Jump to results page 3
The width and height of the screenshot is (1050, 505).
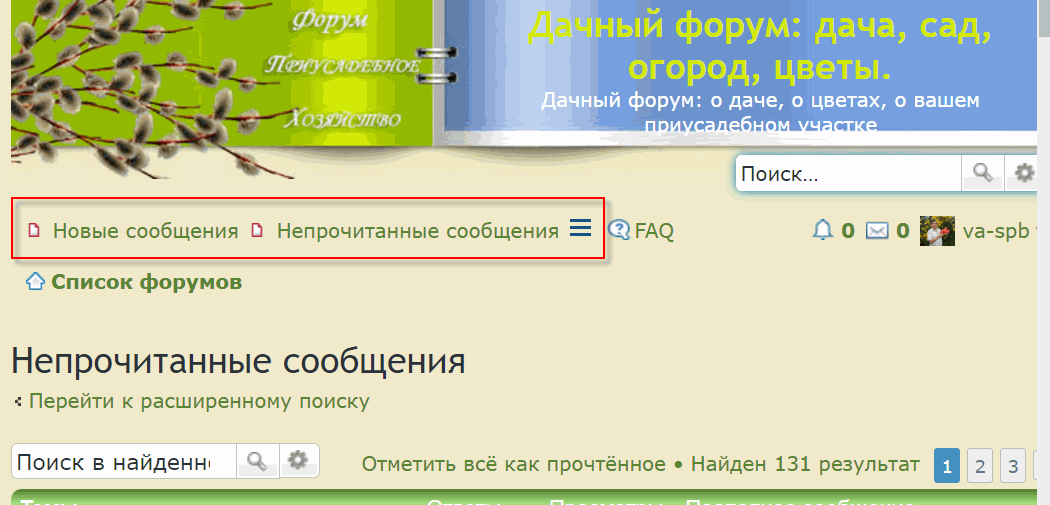[x=1013, y=466]
